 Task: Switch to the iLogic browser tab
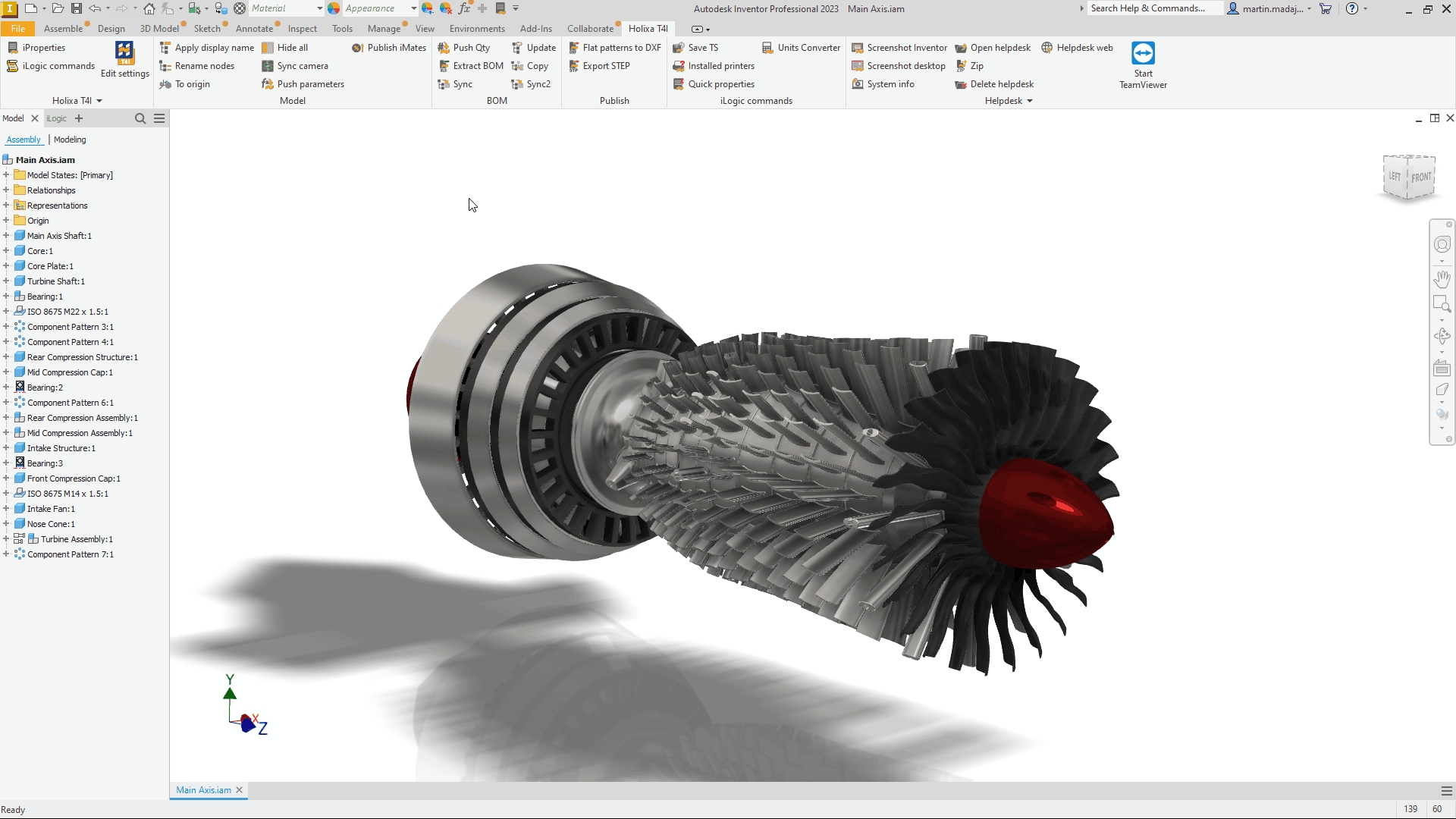[x=57, y=118]
